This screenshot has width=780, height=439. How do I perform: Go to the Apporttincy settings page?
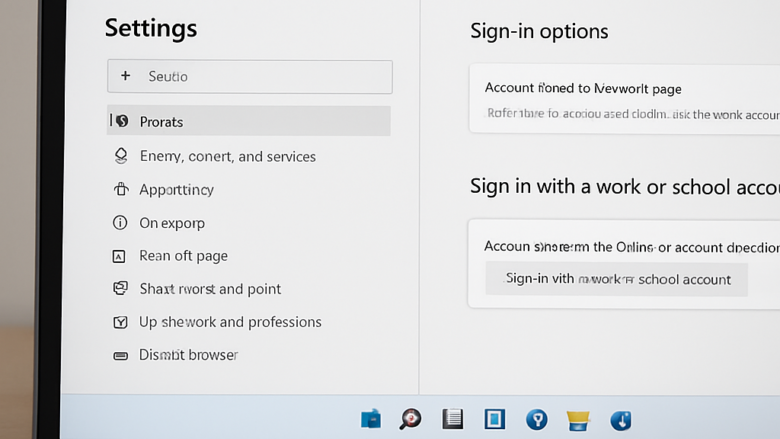177,189
